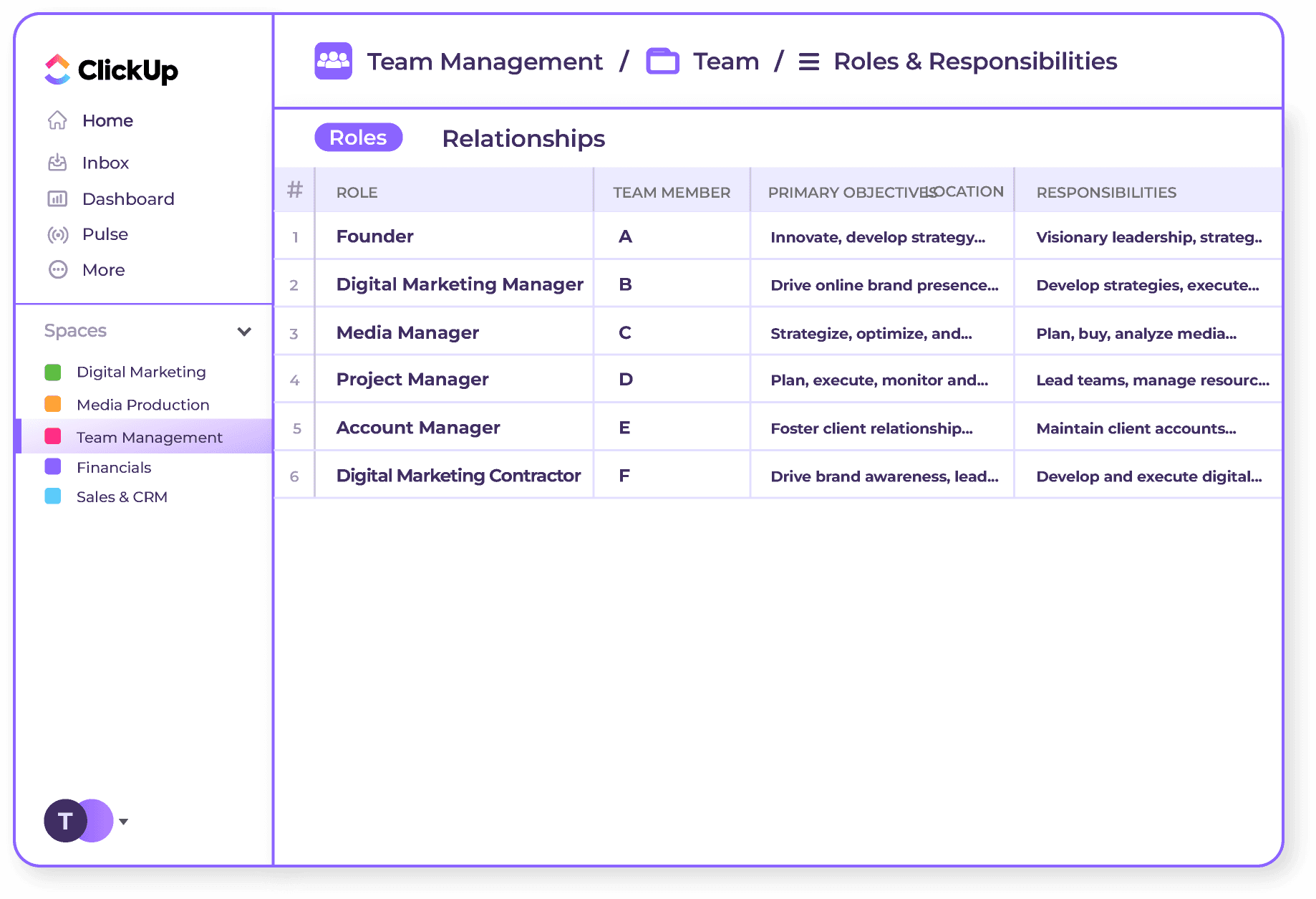1316x899 pixels.
Task: Click the Team Management people icon
Action: [x=333, y=61]
